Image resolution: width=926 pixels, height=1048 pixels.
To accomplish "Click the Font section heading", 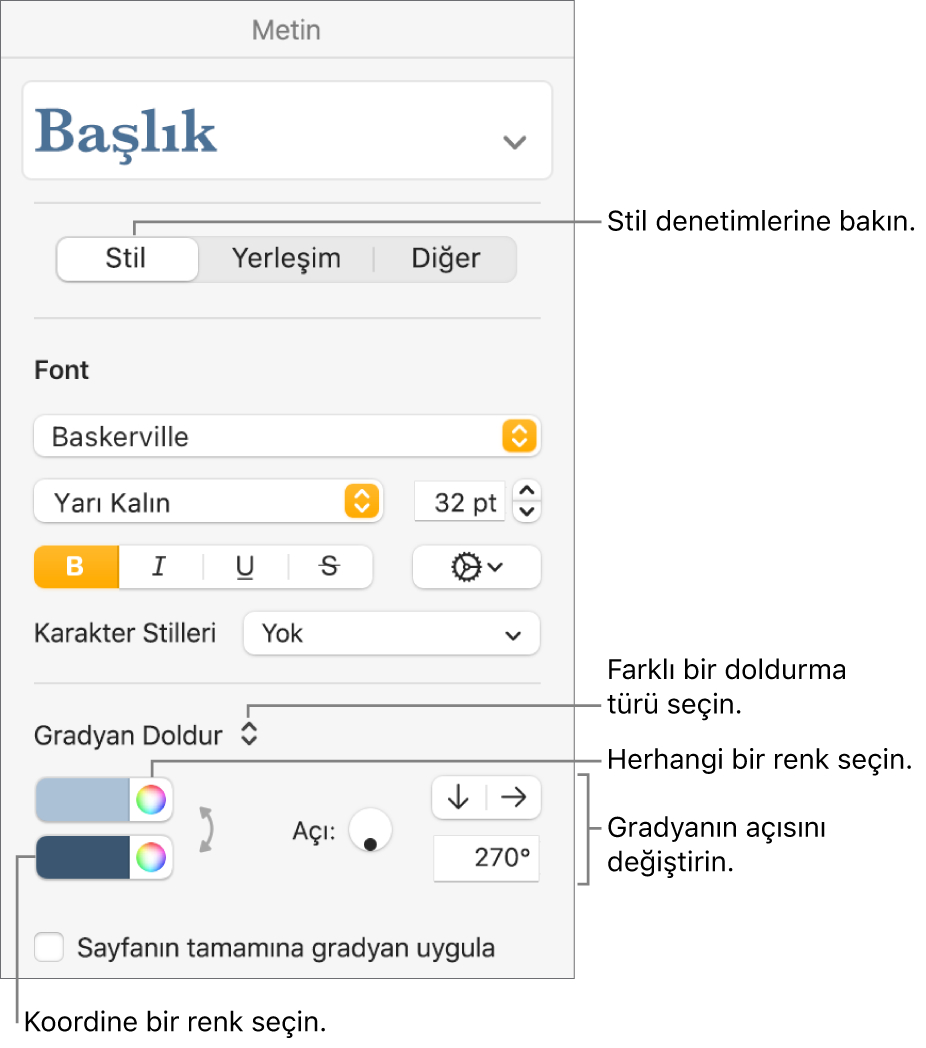I will 62,370.
